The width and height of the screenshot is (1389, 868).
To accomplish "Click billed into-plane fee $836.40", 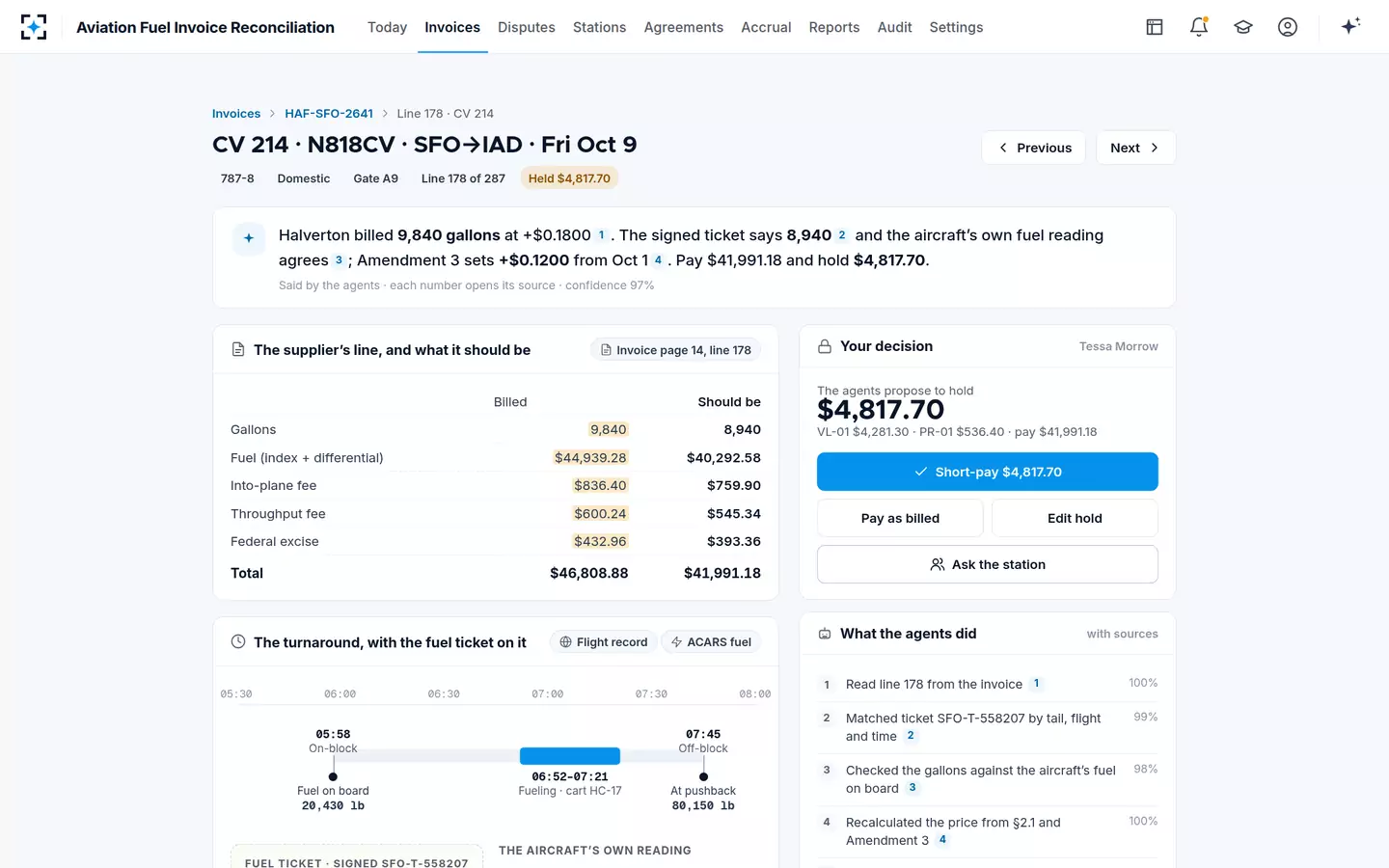I will coord(600,485).
